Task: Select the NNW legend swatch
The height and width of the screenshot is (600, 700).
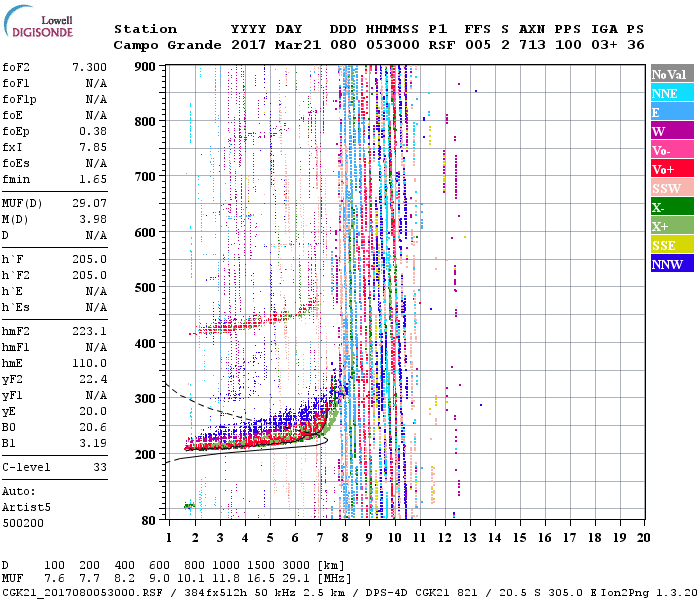Action: click(672, 263)
